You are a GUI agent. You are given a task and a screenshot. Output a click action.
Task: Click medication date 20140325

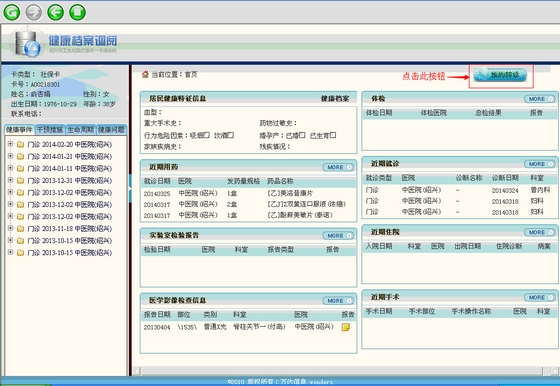pos(157,194)
